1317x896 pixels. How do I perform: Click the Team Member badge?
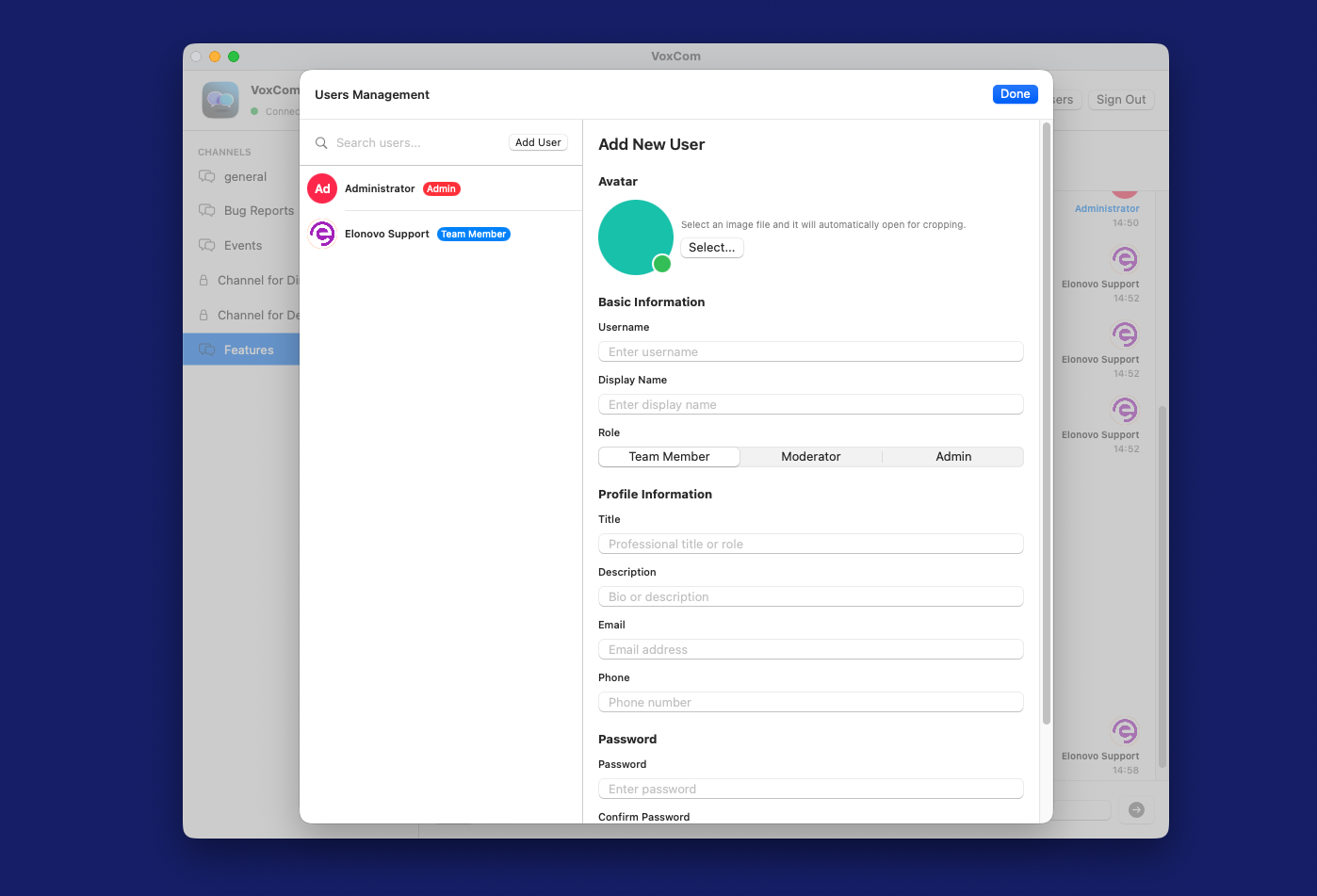tap(474, 234)
